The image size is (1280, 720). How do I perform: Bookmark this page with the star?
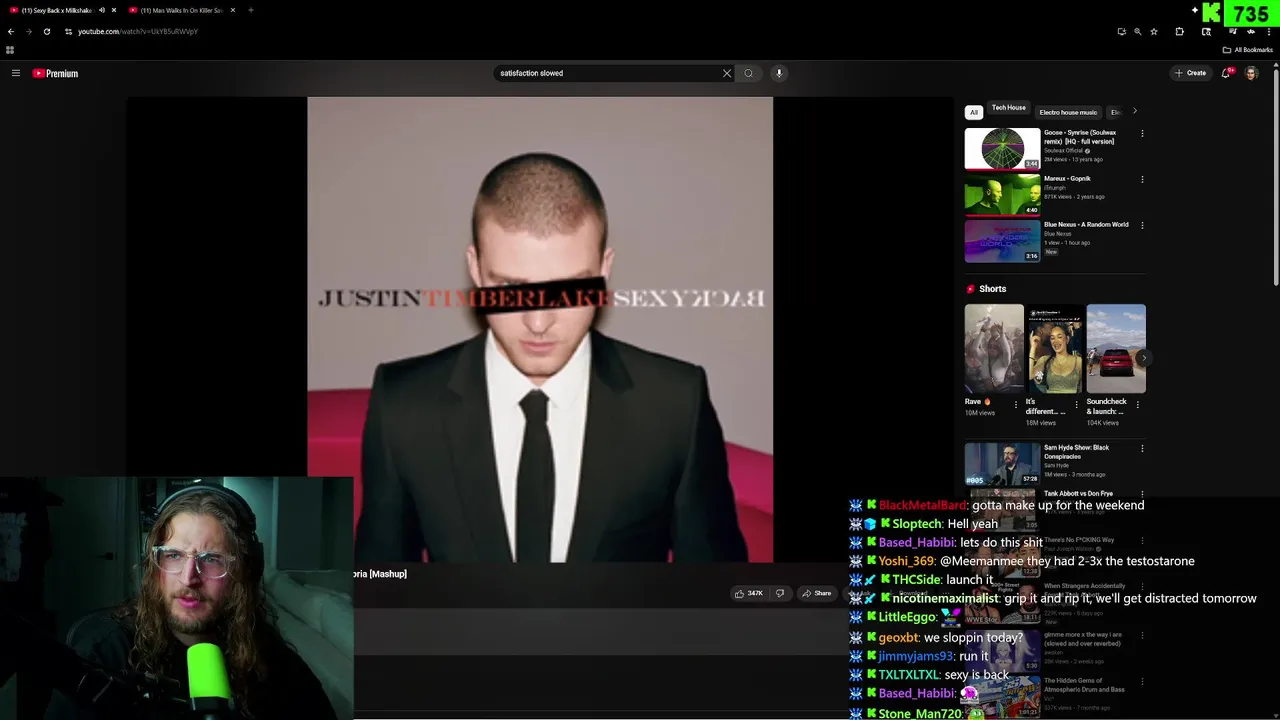[1154, 32]
